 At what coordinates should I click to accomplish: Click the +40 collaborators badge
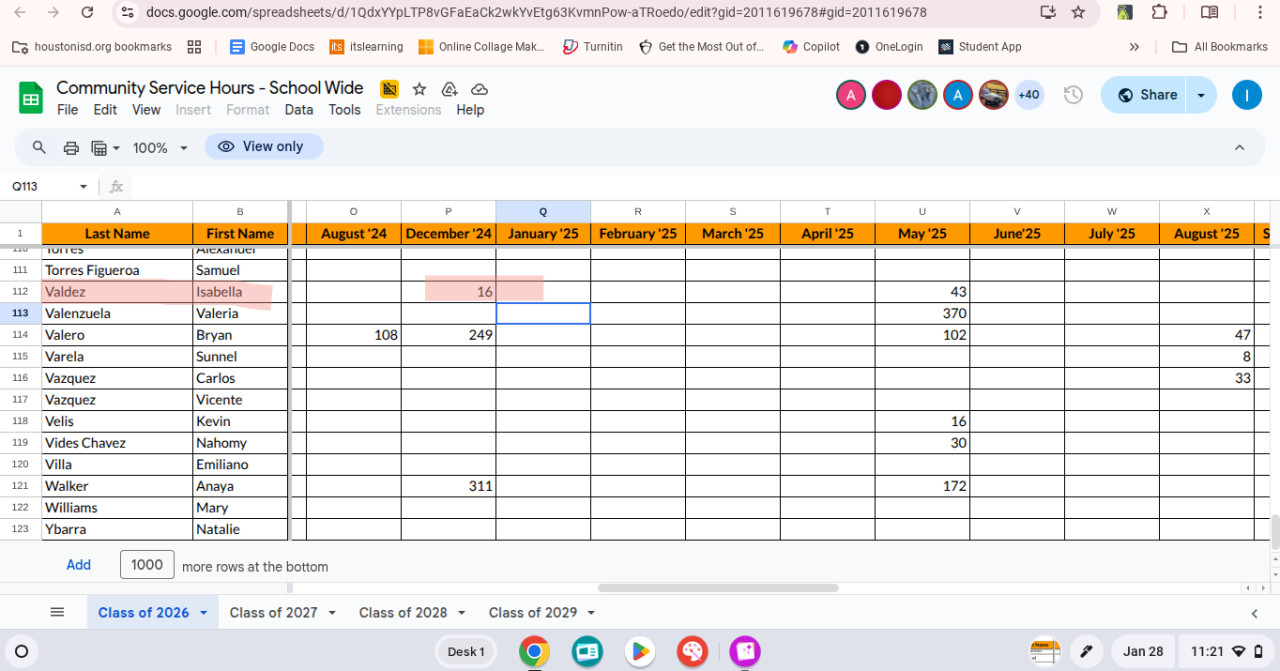pos(1028,95)
